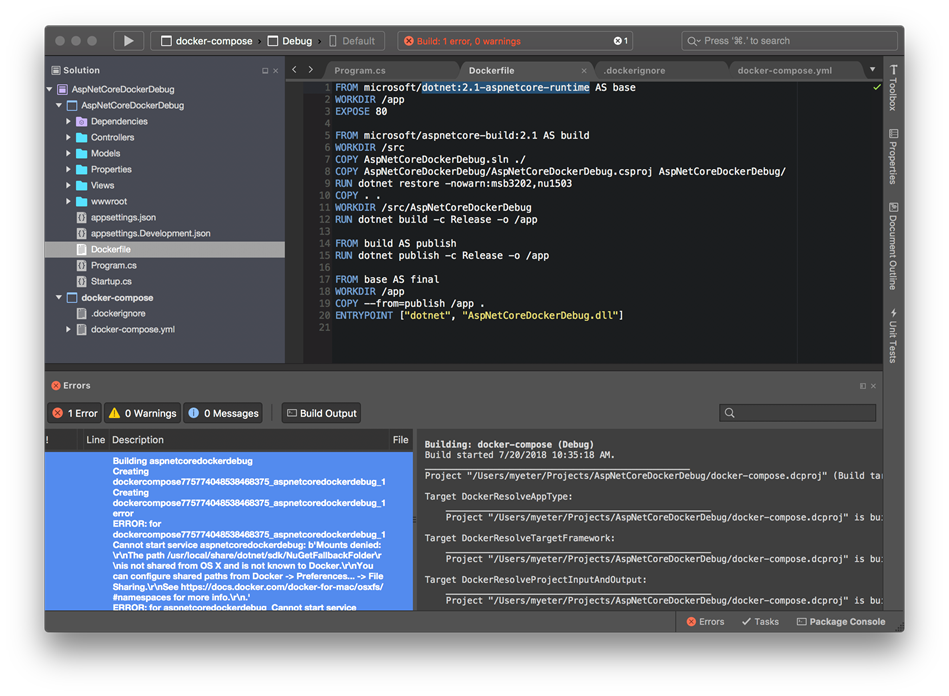949x696 pixels.
Task: Open the Unit Tests side pad
Action: coord(893,335)
